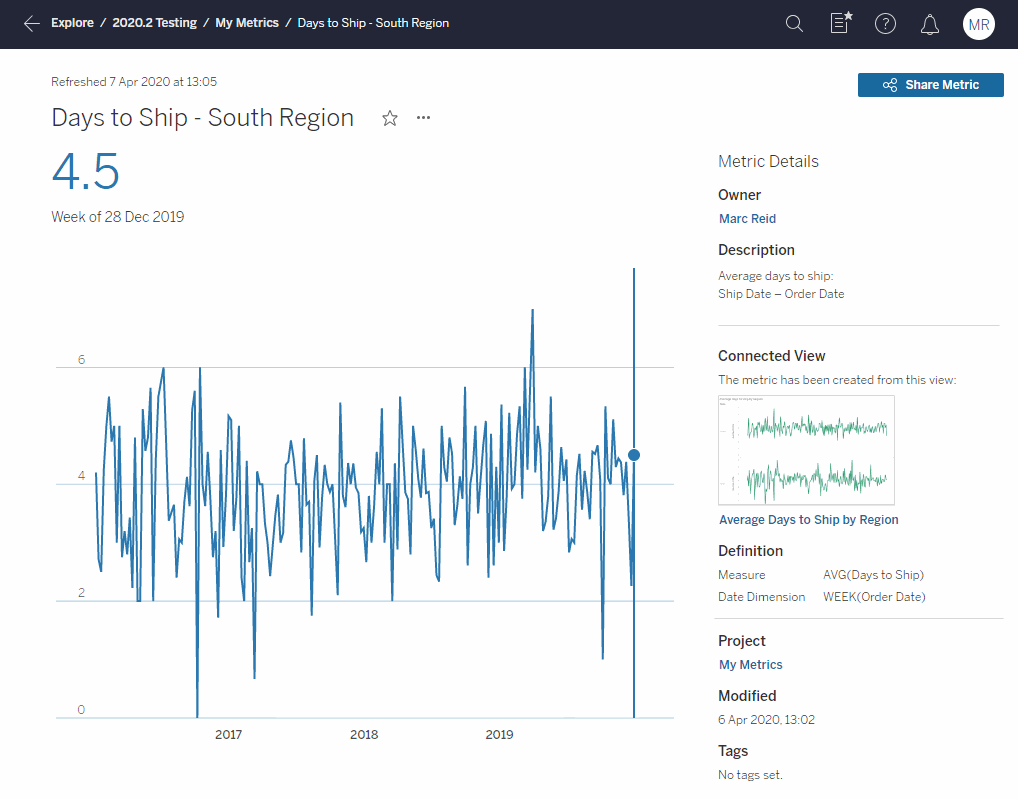This screenshot has width=1018, height=799.
Task: Click the Connected View thumbnail
Action: click(806, 450)
